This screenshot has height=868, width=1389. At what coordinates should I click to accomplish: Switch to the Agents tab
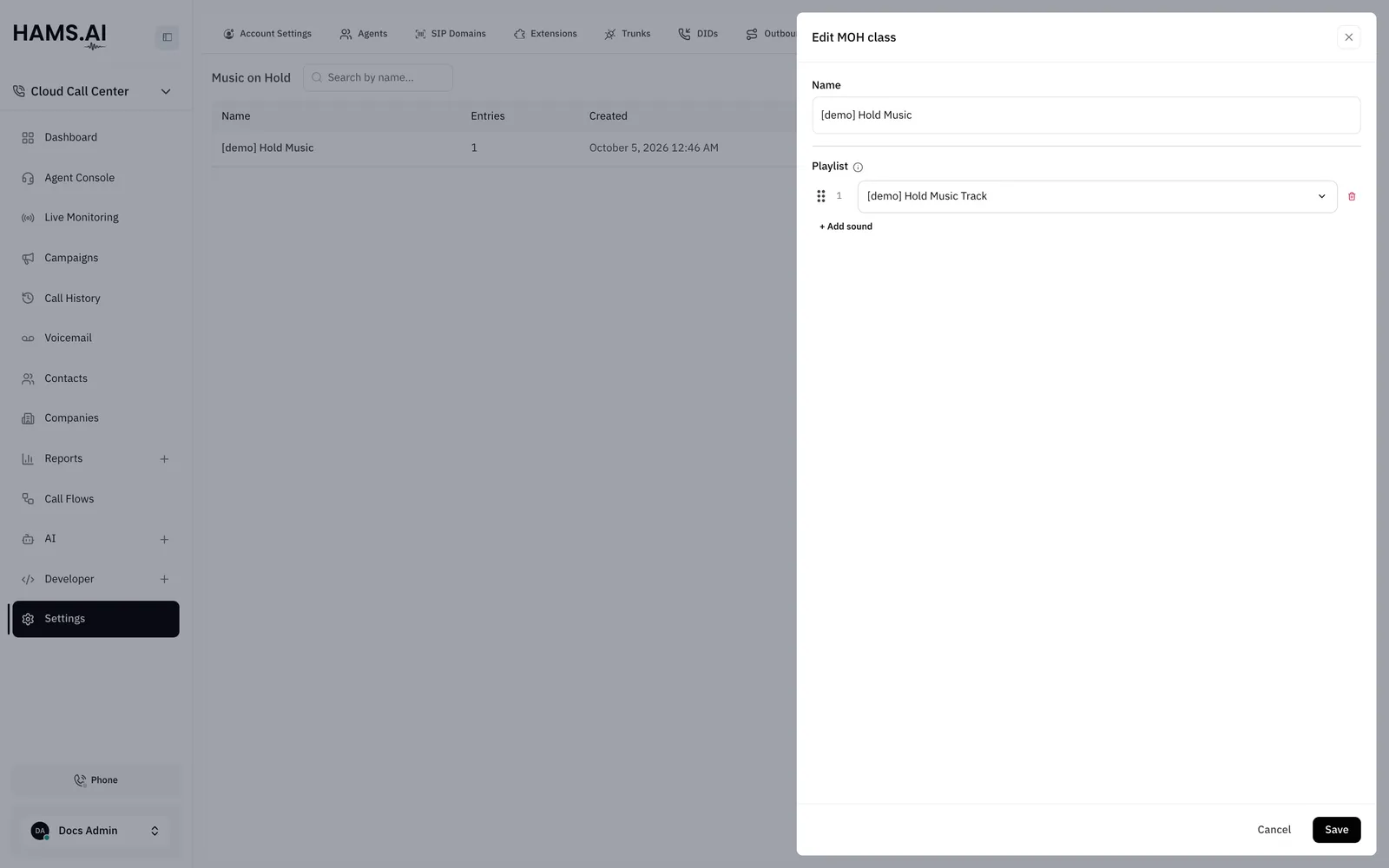tap(364, 34)
